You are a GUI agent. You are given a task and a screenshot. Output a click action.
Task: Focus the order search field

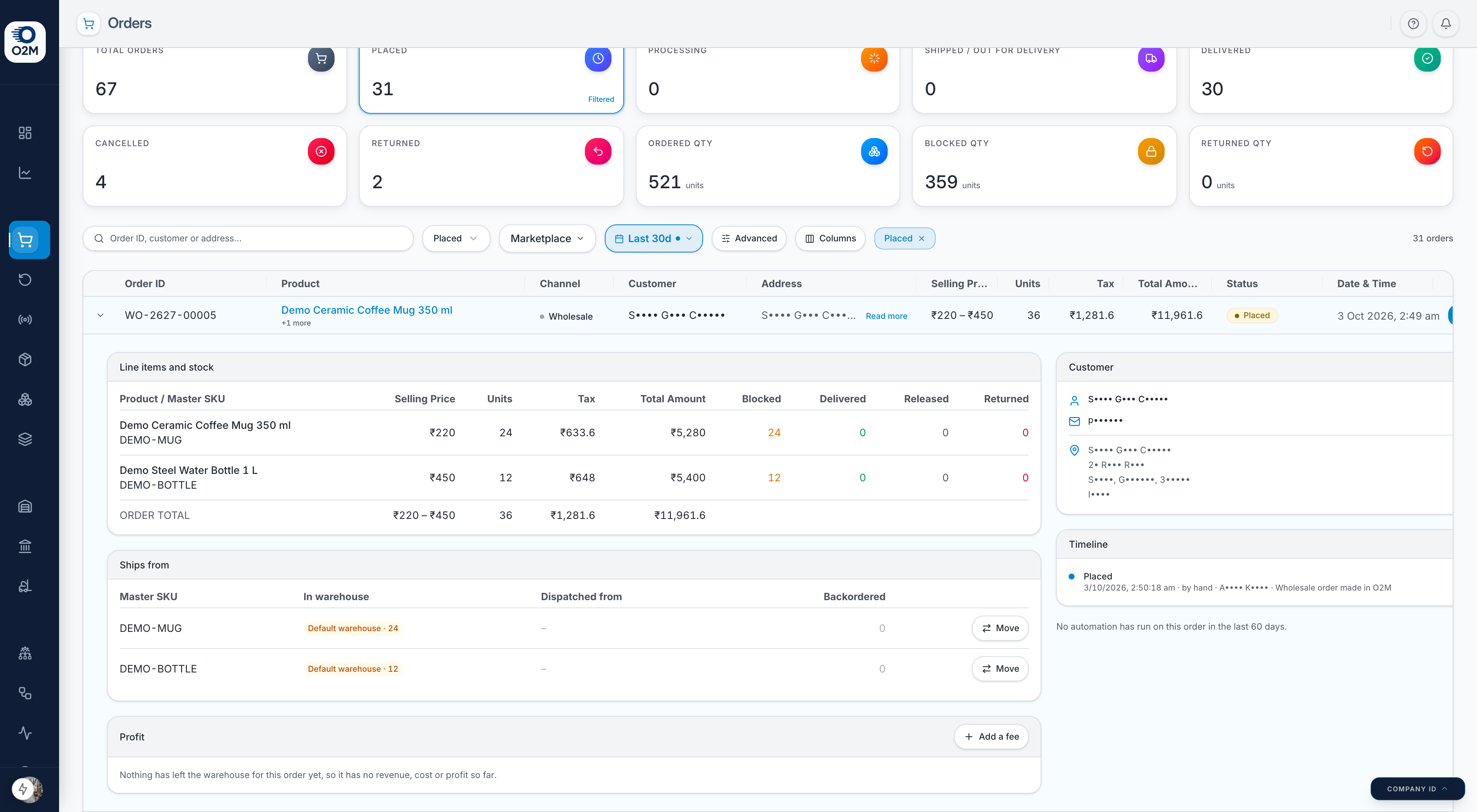pyautogui.click(x=248, y=238)
